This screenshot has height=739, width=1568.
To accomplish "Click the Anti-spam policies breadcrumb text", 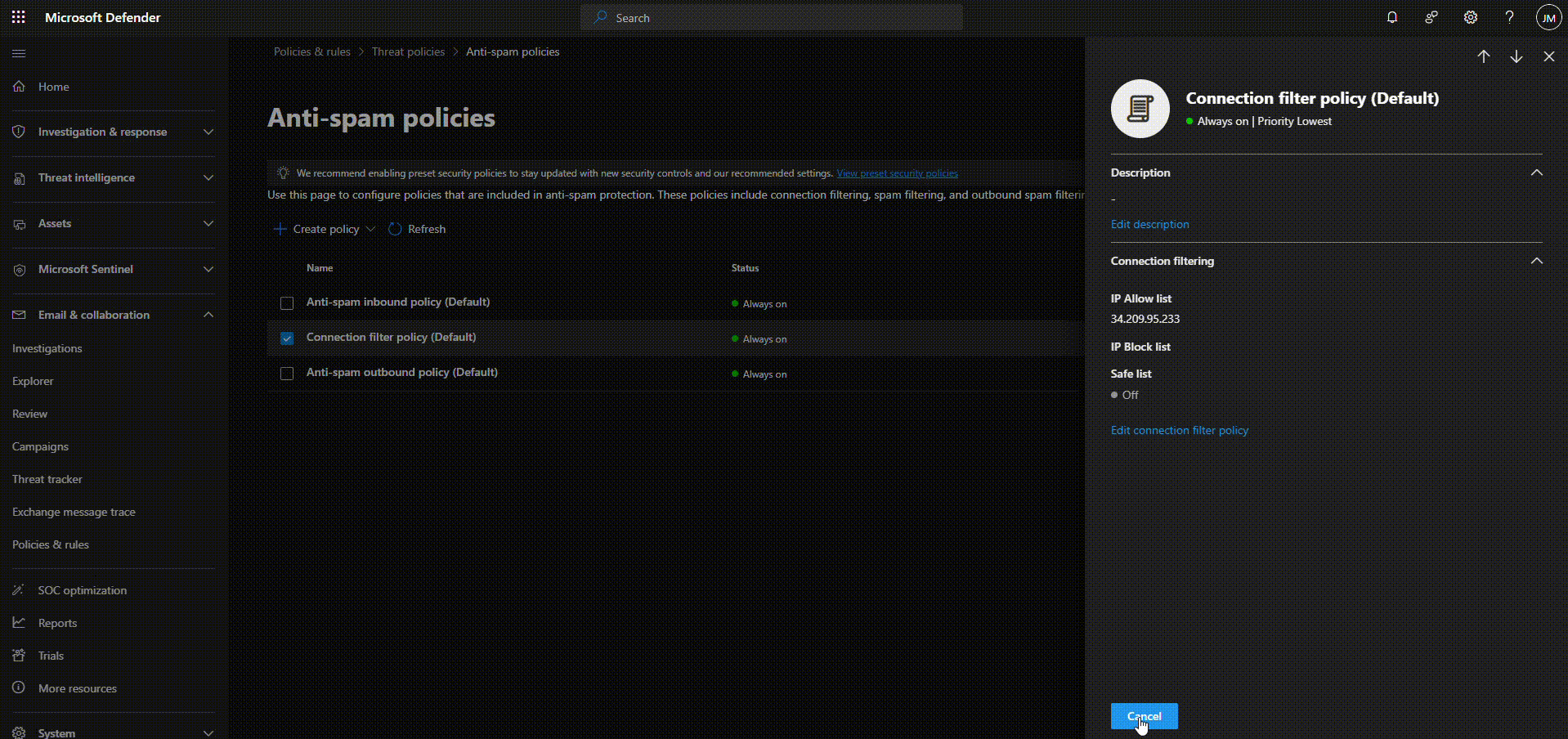I will click(513, 52).
